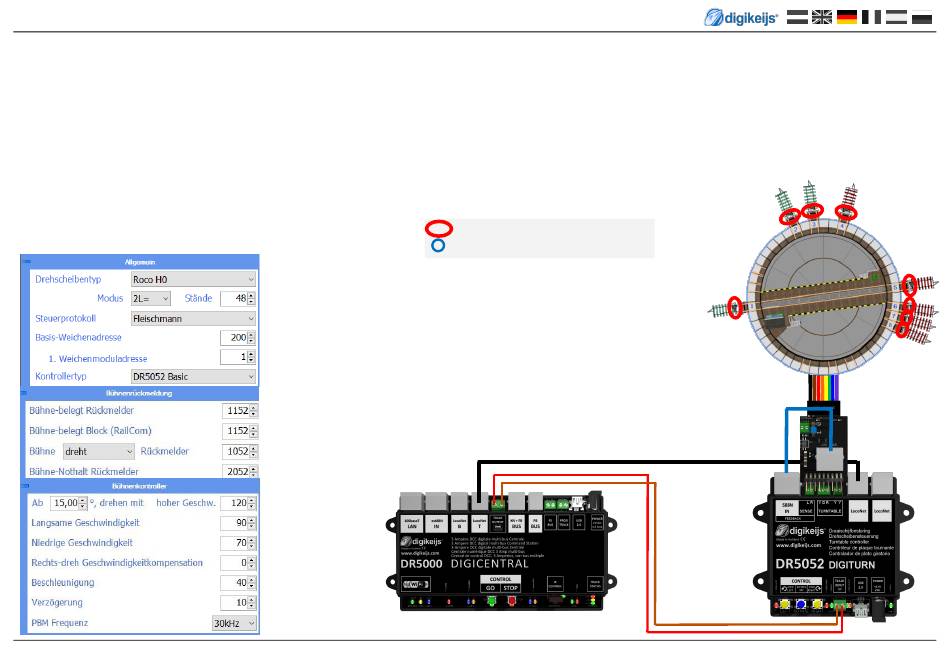The width and height of the screenshot is (950, 660).
Task: Click the red STOP button on DR5000
Action: click(x=511, y=601)
